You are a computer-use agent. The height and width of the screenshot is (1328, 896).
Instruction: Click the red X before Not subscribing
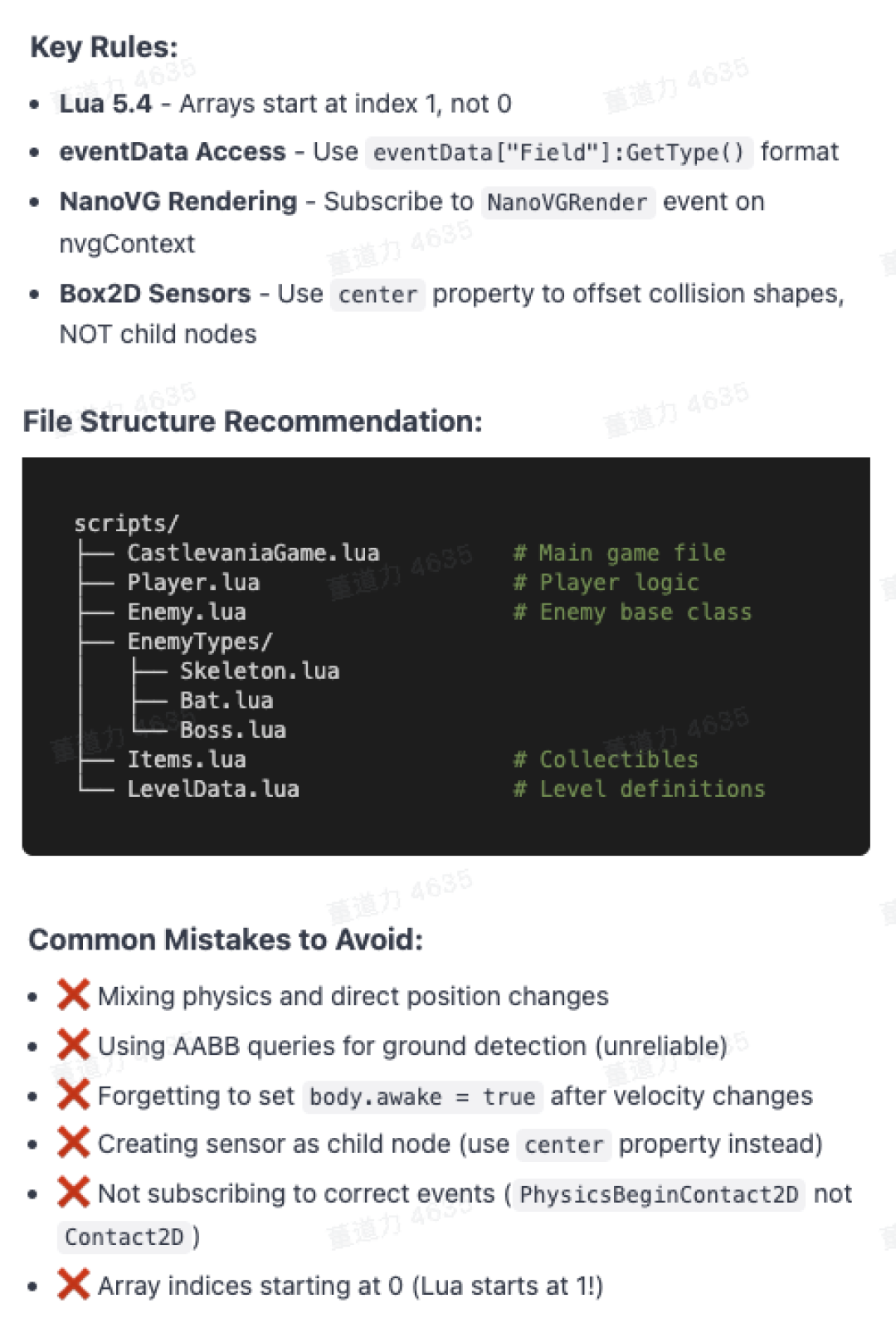coord(73,1193)
